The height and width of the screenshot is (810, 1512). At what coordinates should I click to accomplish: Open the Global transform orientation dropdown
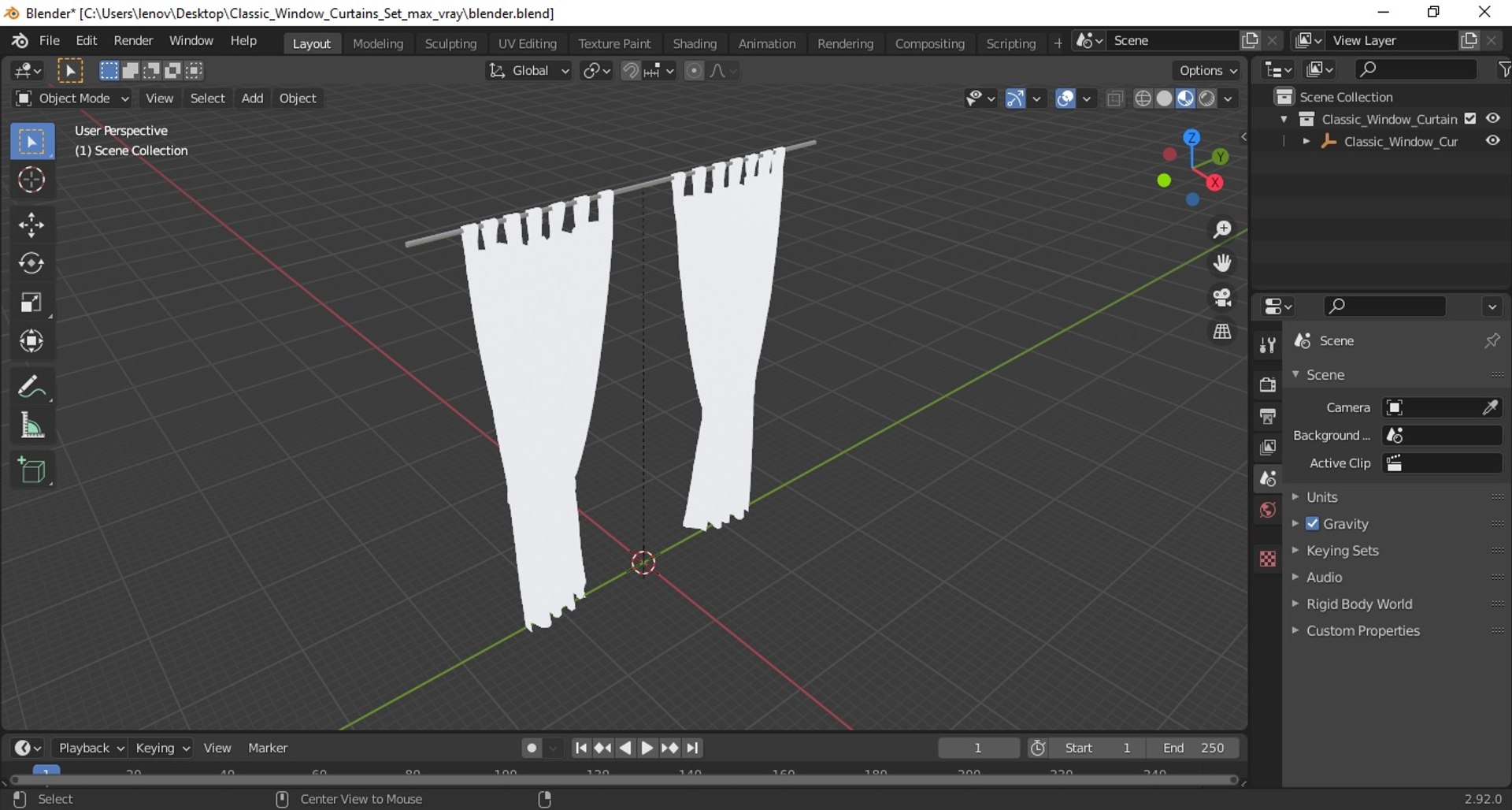[528, 71]
